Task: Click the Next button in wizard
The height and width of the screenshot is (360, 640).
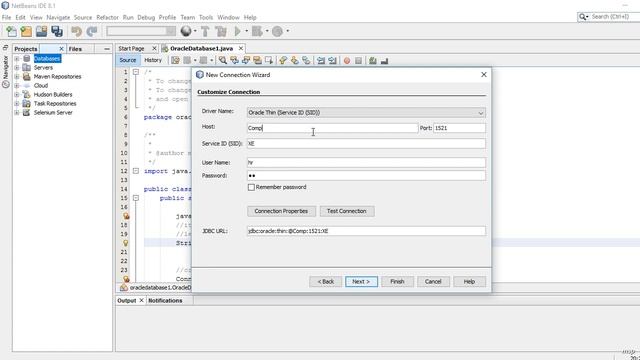Action: (x=361, y=282)
